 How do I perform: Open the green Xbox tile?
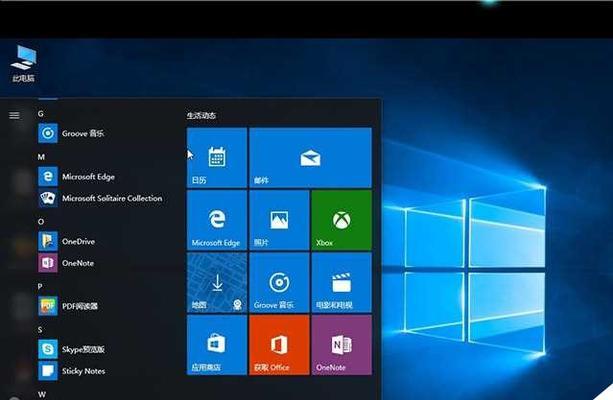tap(342, 220)
